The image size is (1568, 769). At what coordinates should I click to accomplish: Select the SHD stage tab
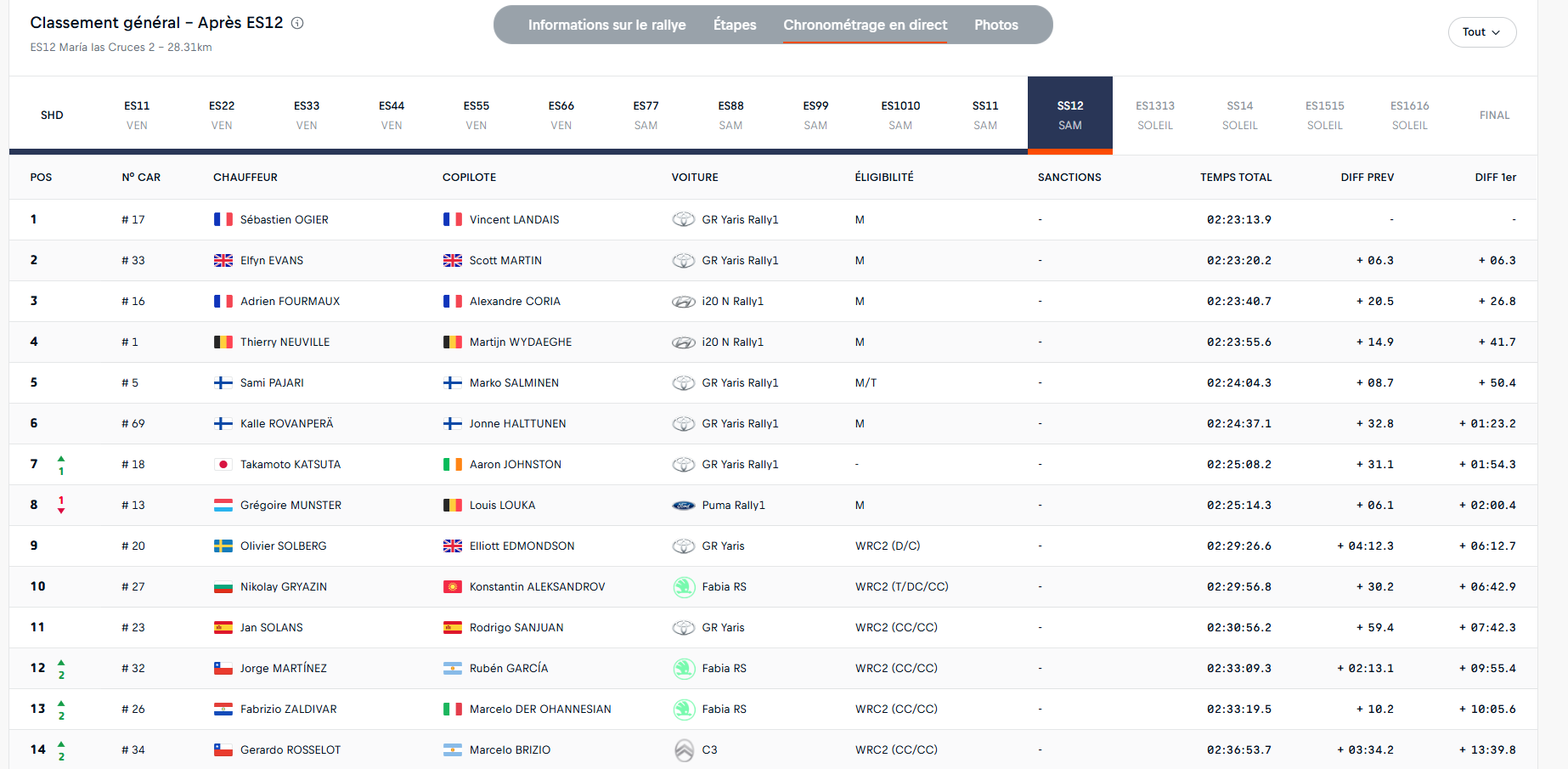(52, 115)
